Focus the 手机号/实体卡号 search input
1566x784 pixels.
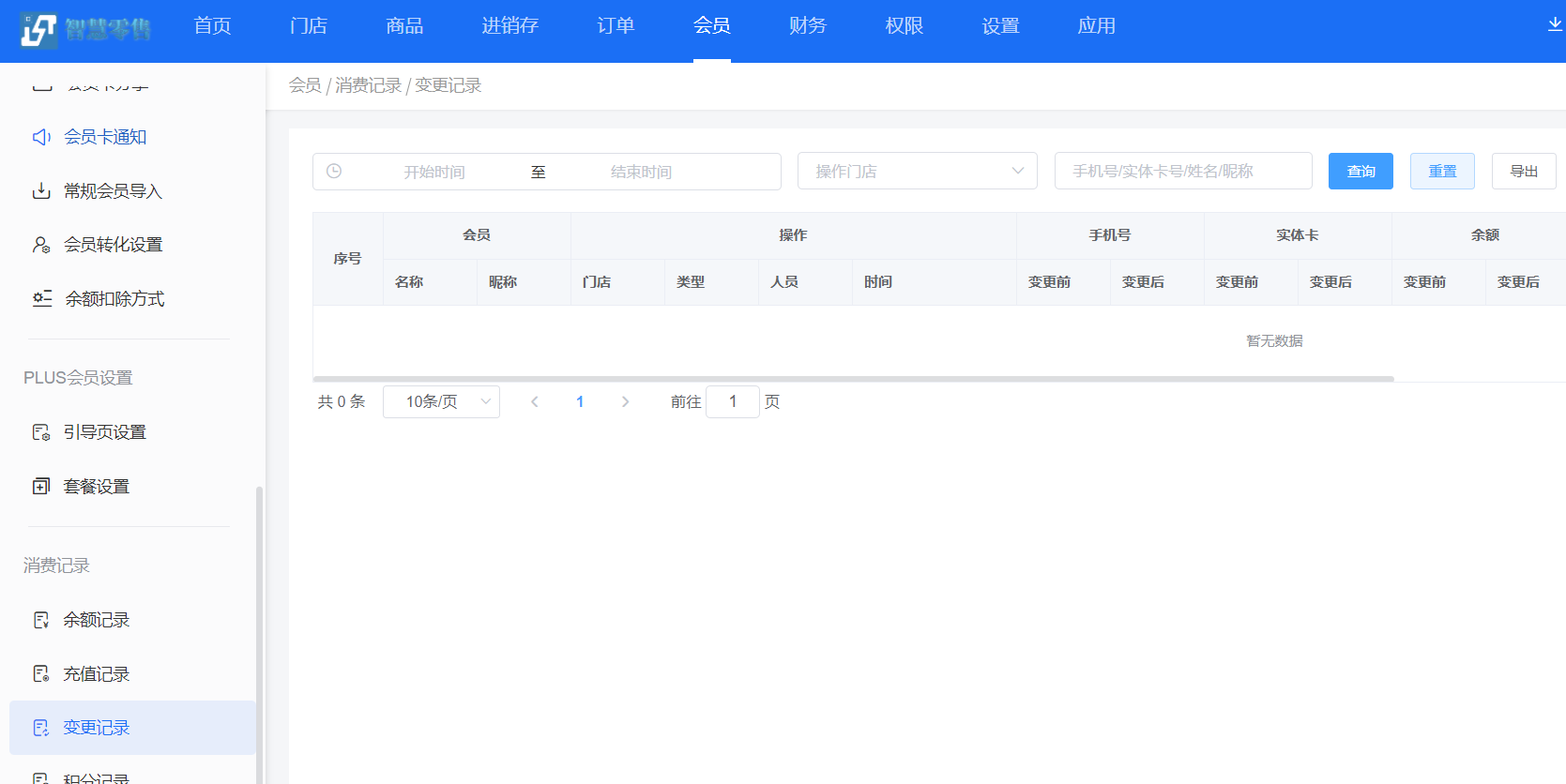tap(1182, 172)
